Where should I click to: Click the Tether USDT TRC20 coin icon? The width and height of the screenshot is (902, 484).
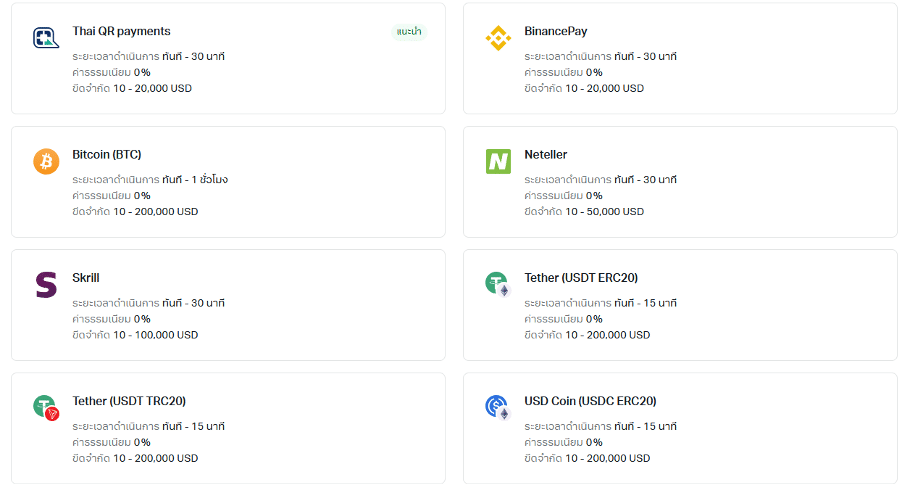(x=46, y=407)
